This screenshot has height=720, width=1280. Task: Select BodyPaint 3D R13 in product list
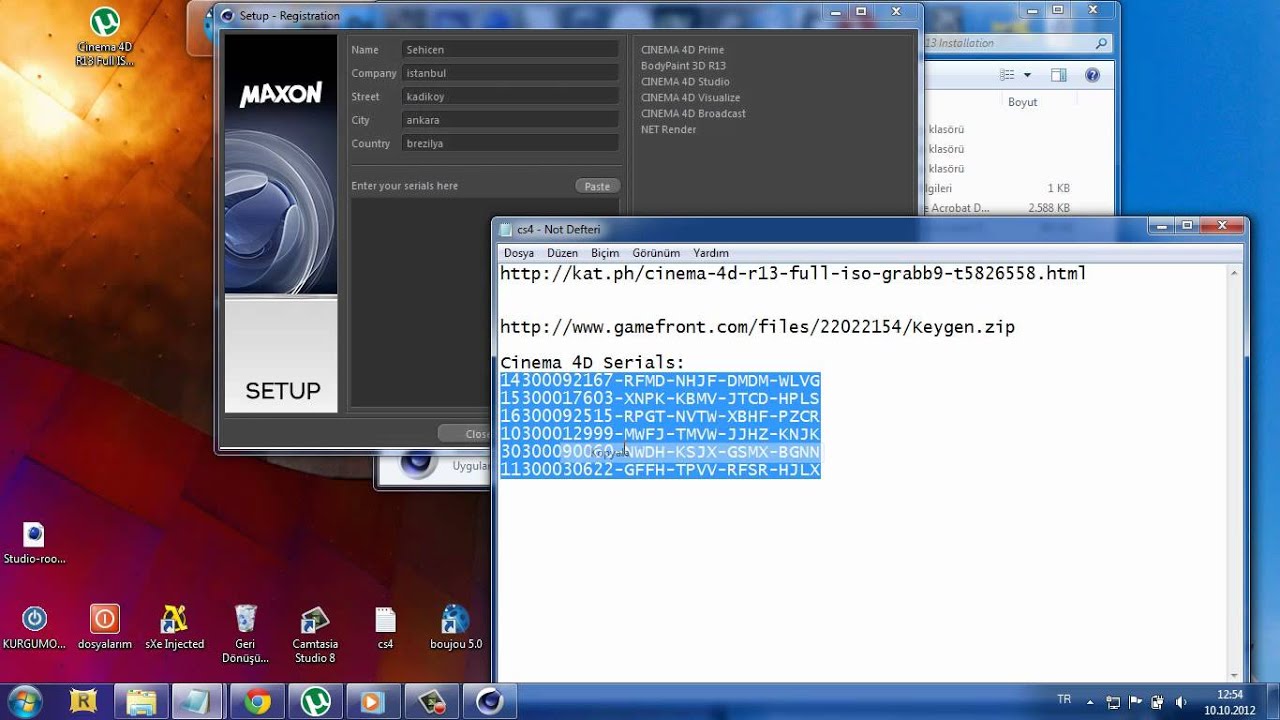[x=684, y=66]
